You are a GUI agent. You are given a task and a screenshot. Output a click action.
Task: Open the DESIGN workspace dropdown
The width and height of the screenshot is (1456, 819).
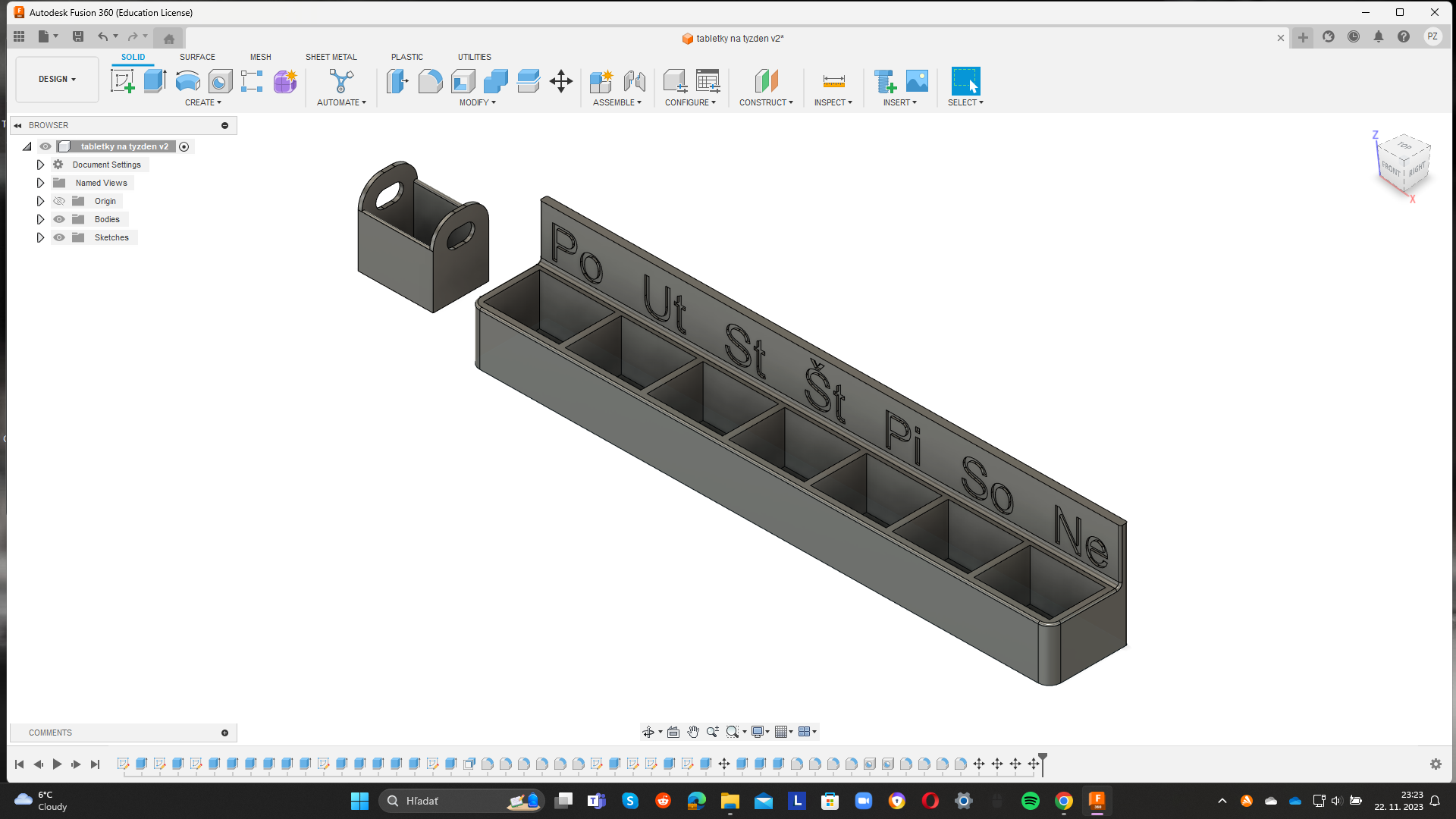57,79
